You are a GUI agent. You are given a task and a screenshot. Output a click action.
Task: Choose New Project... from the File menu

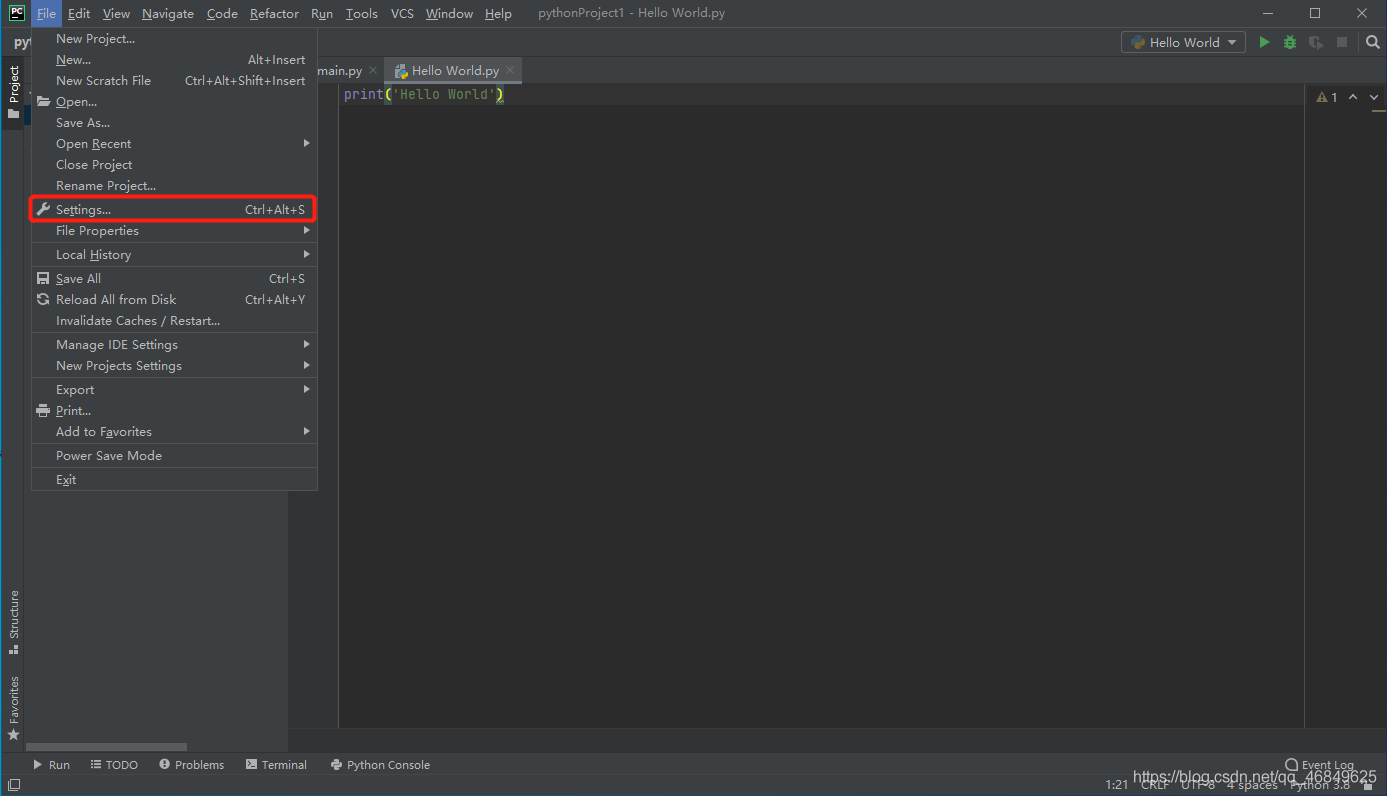pos(174,39)
